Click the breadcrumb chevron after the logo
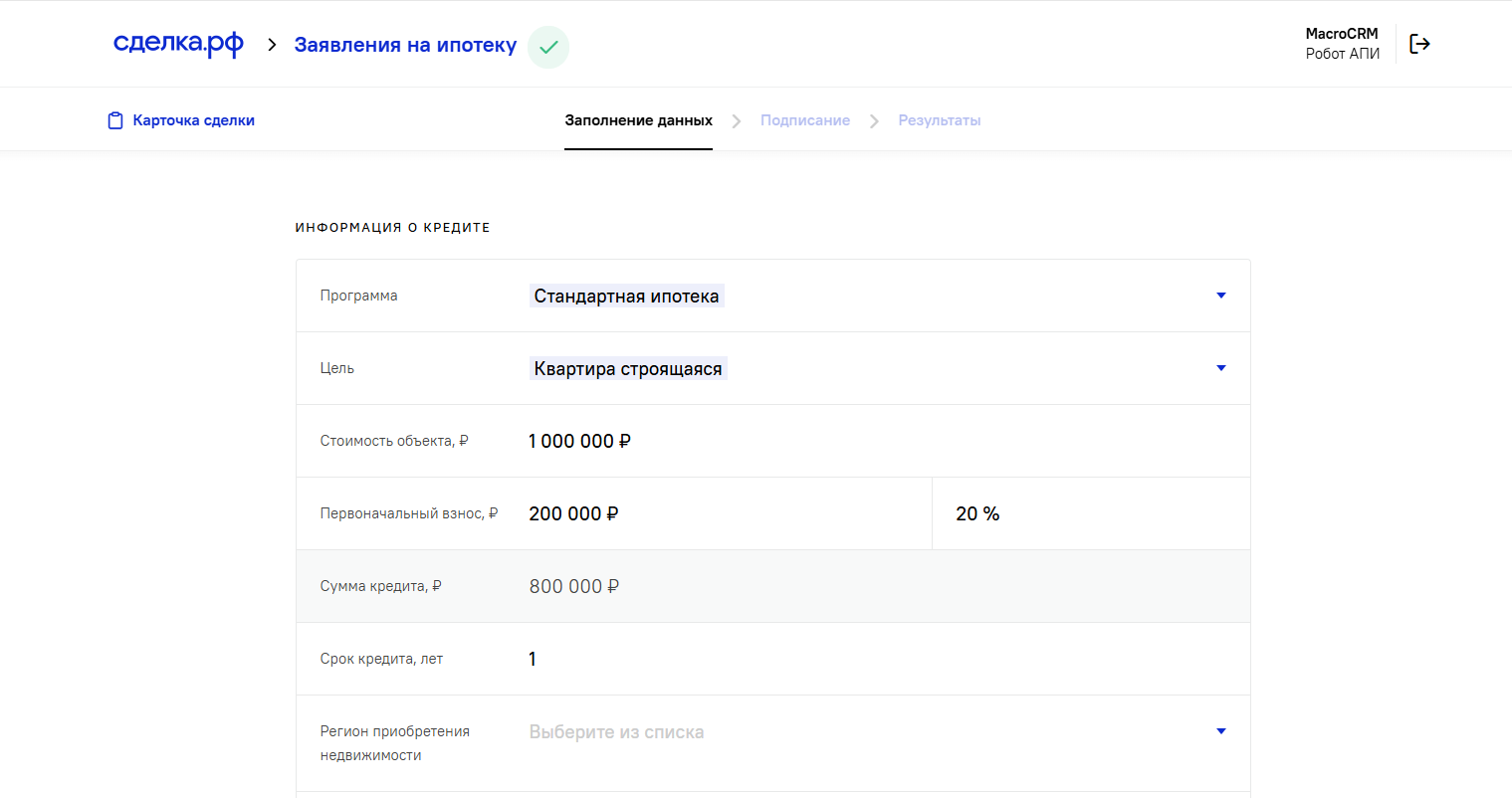The width and height of the screenshot is (1512, 798). click(272, 45)
